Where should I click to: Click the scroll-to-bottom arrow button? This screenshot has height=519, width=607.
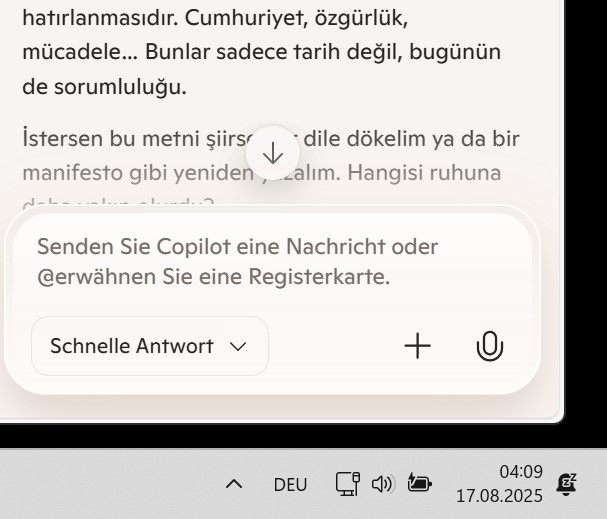coord(273,153)
